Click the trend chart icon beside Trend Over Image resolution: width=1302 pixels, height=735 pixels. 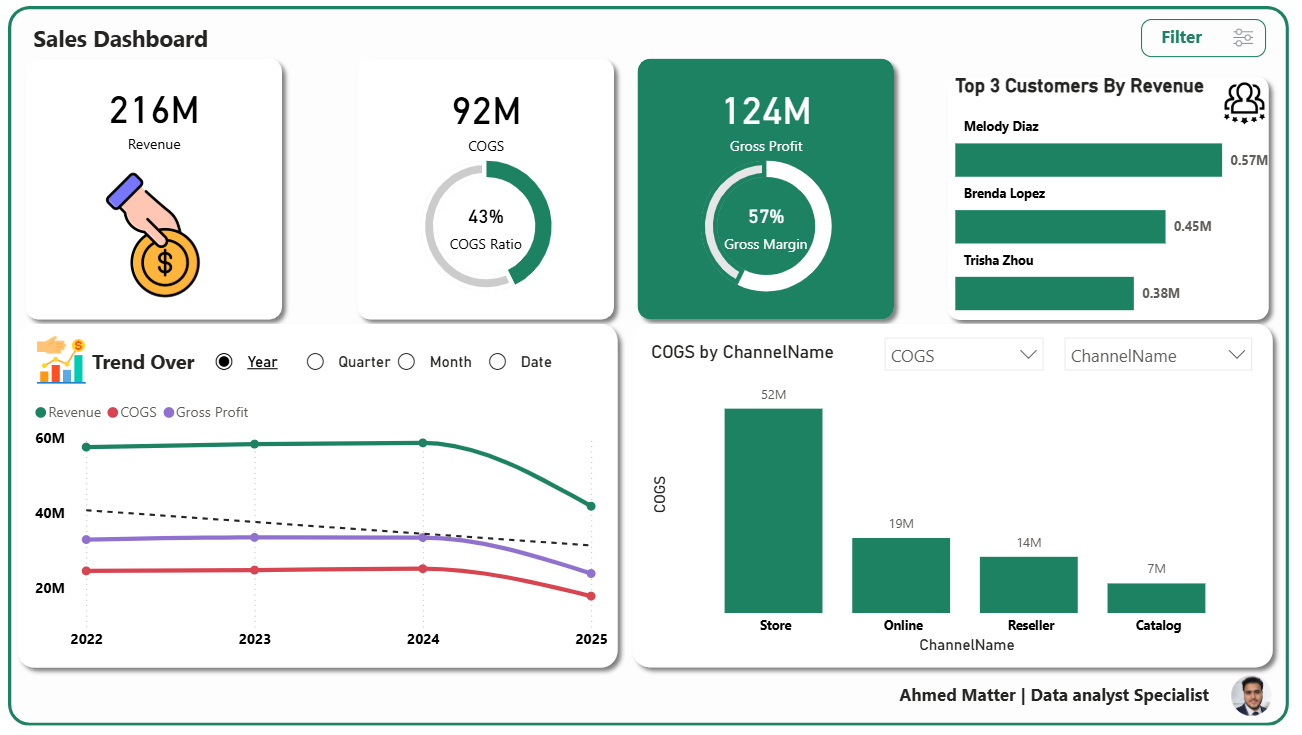(61, 360)
